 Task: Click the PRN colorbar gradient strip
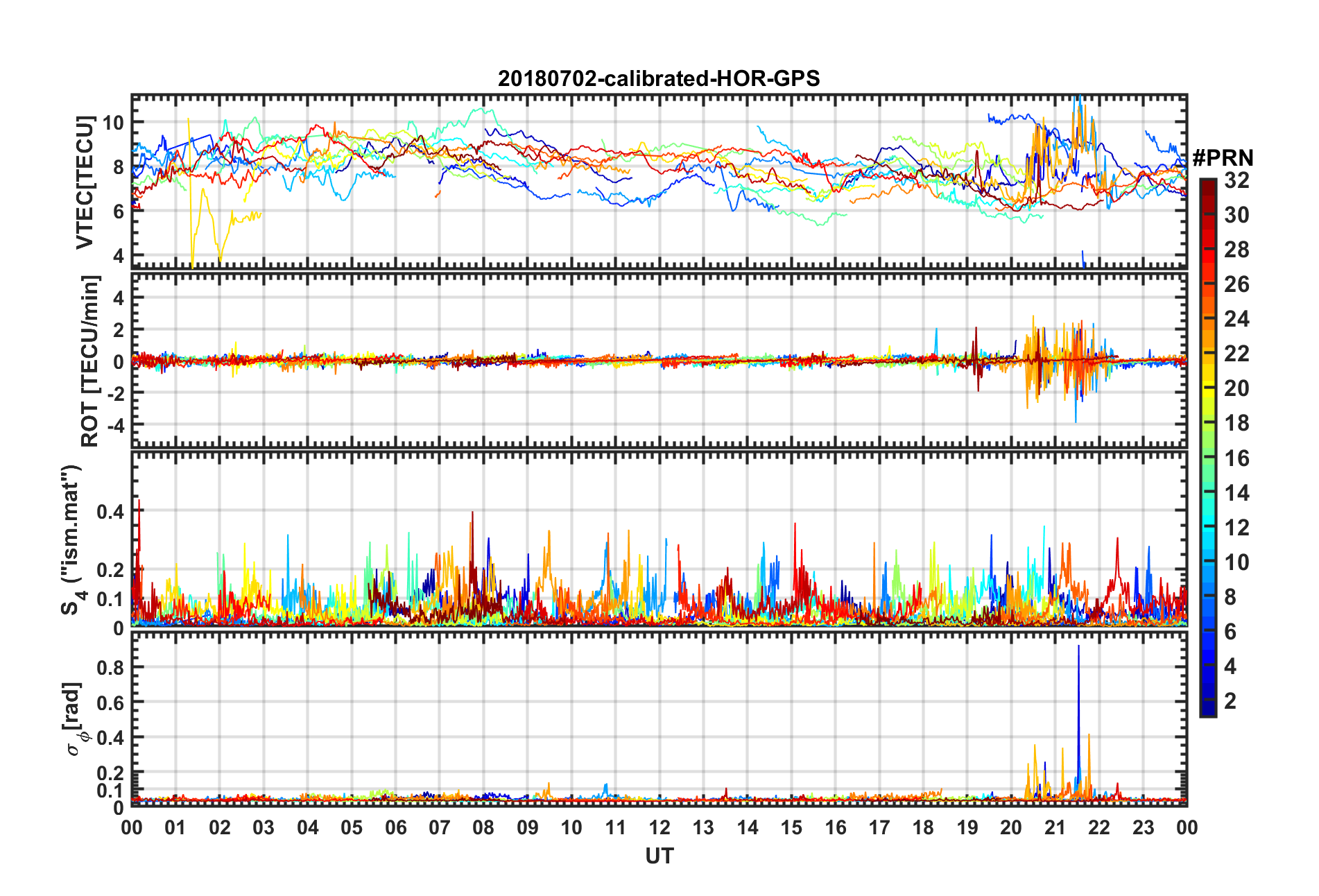click(1208, 448)
